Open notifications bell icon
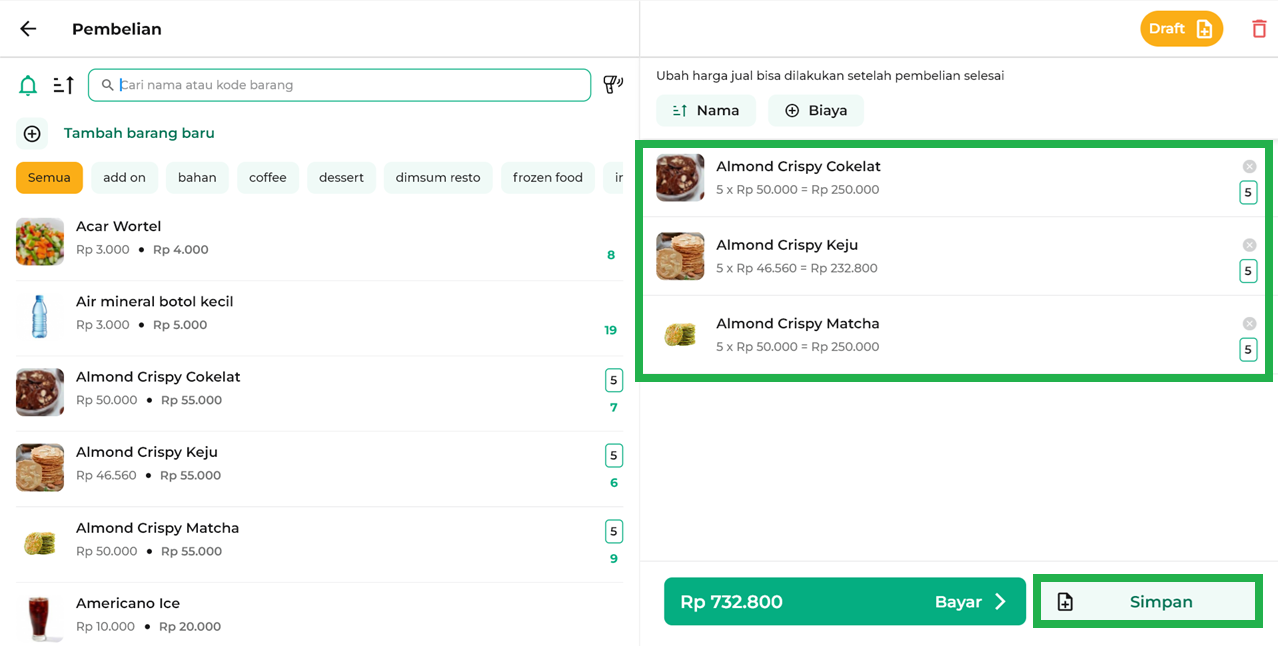The width and height of the screenshot is (1278, 646). tap(28, 86)
